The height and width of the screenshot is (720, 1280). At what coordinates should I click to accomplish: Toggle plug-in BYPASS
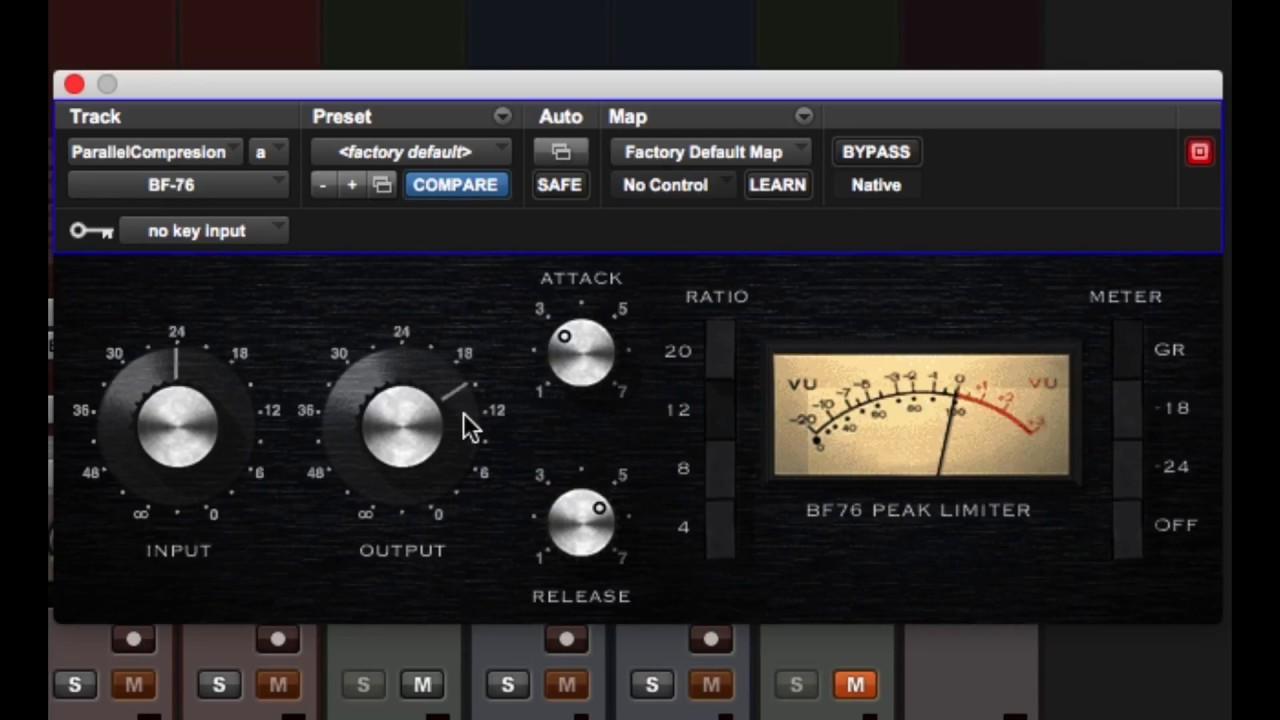coord(876,152)
